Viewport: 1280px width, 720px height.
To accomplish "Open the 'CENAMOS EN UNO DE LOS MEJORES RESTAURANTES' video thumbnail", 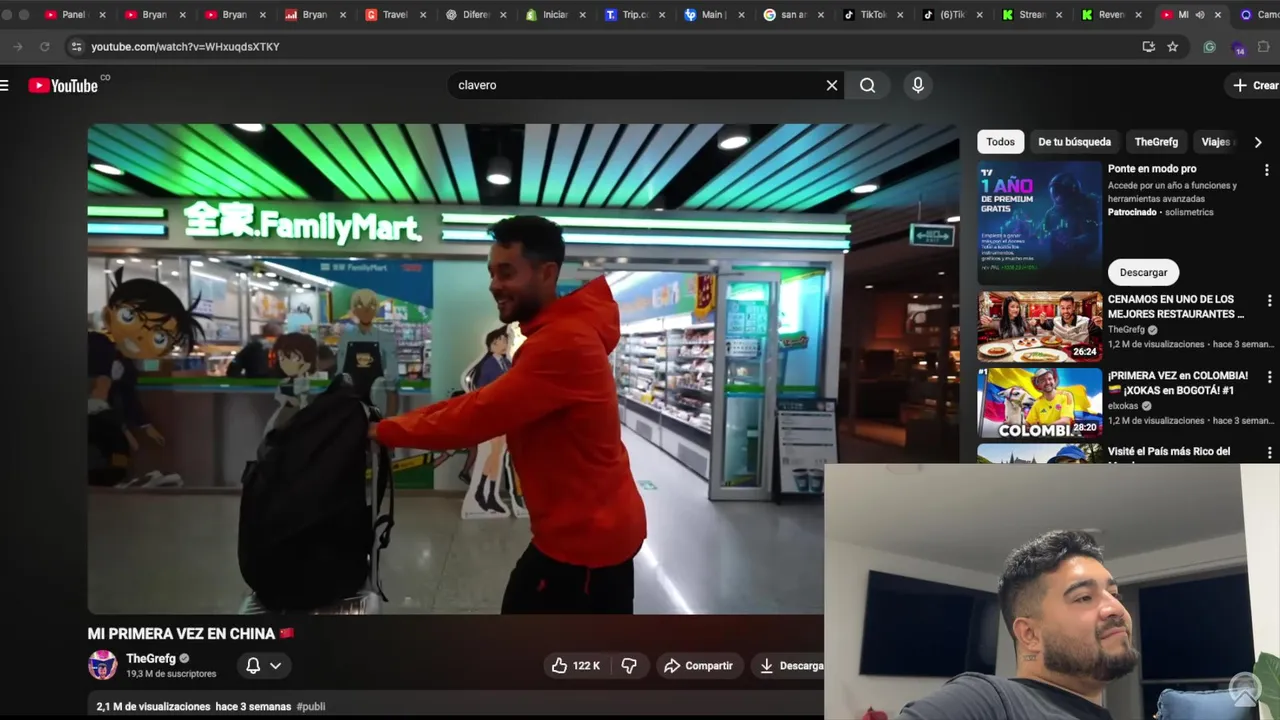I will [1040, 327].
